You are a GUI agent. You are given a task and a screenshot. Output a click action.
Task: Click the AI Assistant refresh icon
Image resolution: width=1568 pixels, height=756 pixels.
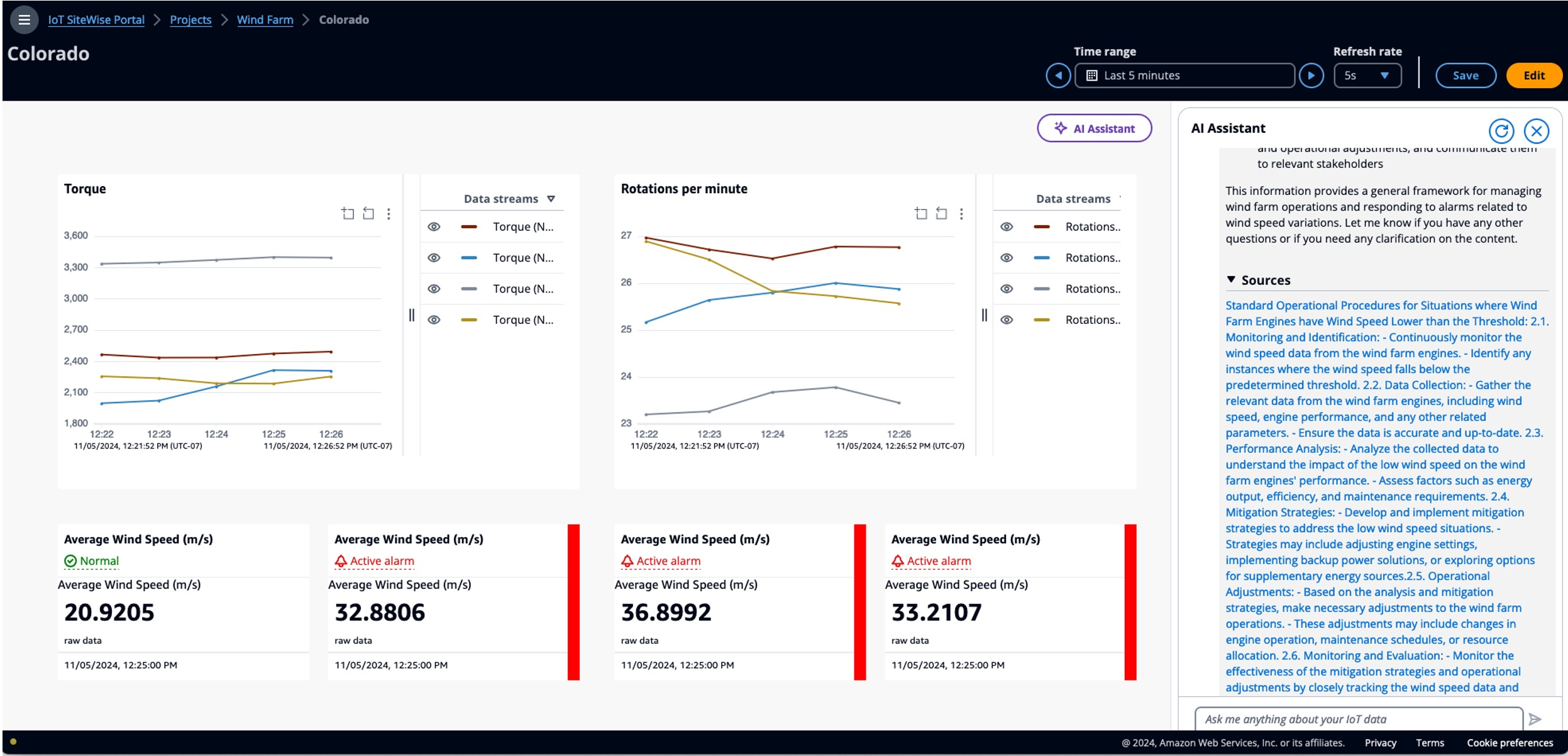(x=1501, y=131)
